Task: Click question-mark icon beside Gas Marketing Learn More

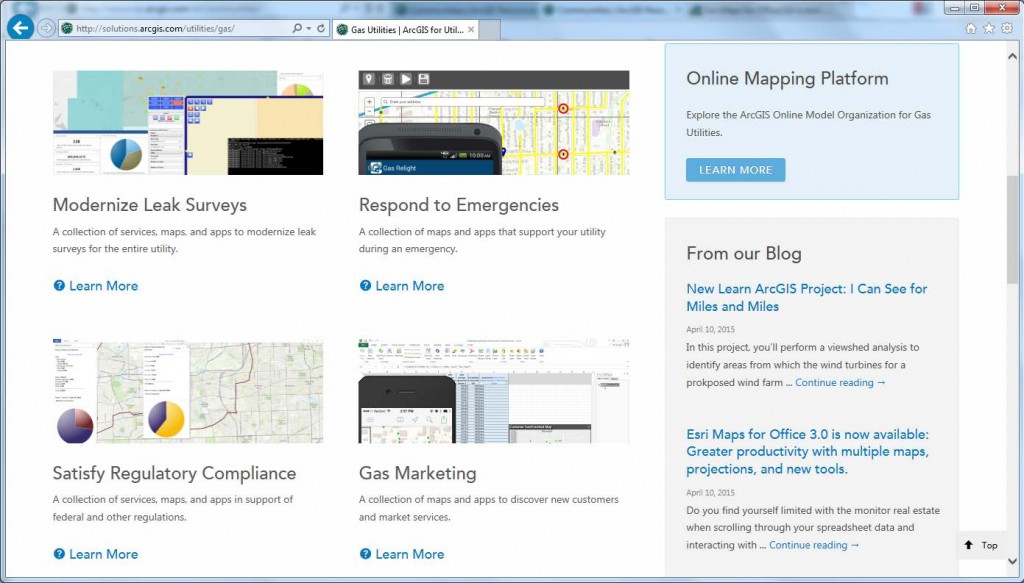Action: point(365,554)
